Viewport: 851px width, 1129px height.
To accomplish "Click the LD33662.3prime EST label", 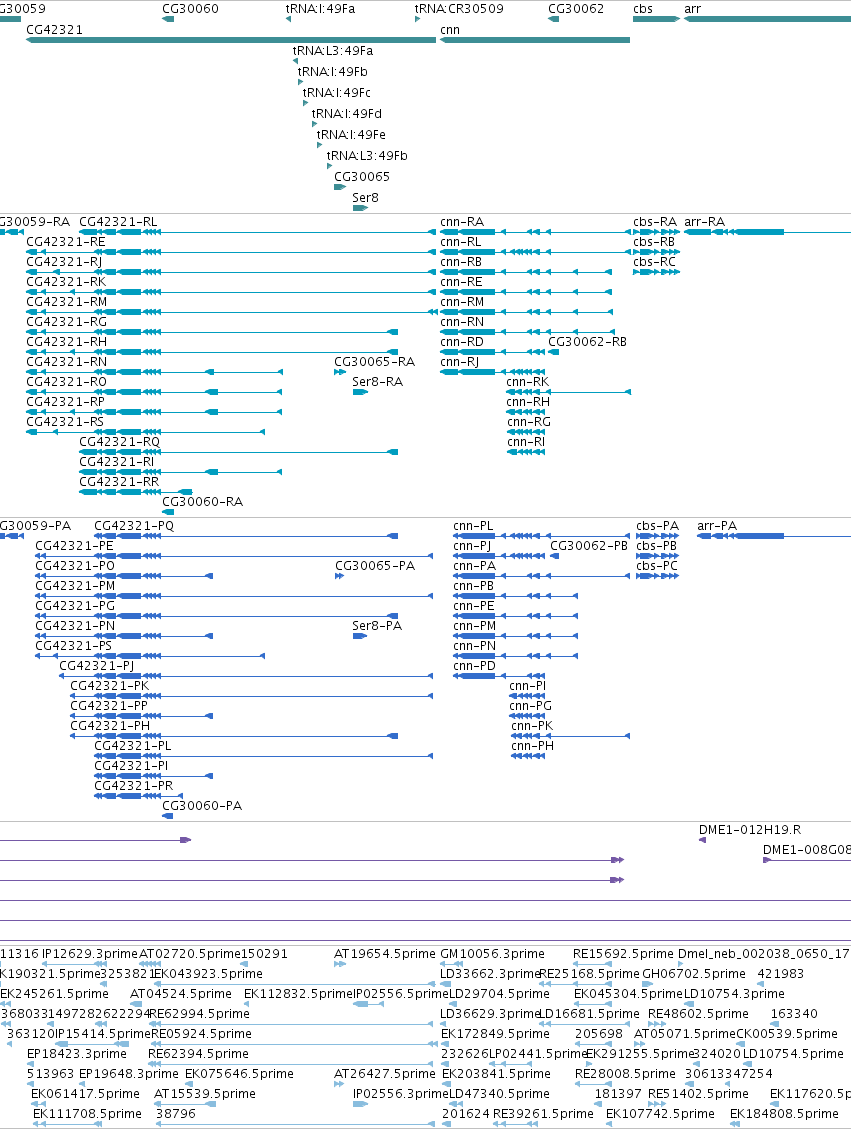I will click(x=490, y=973).
